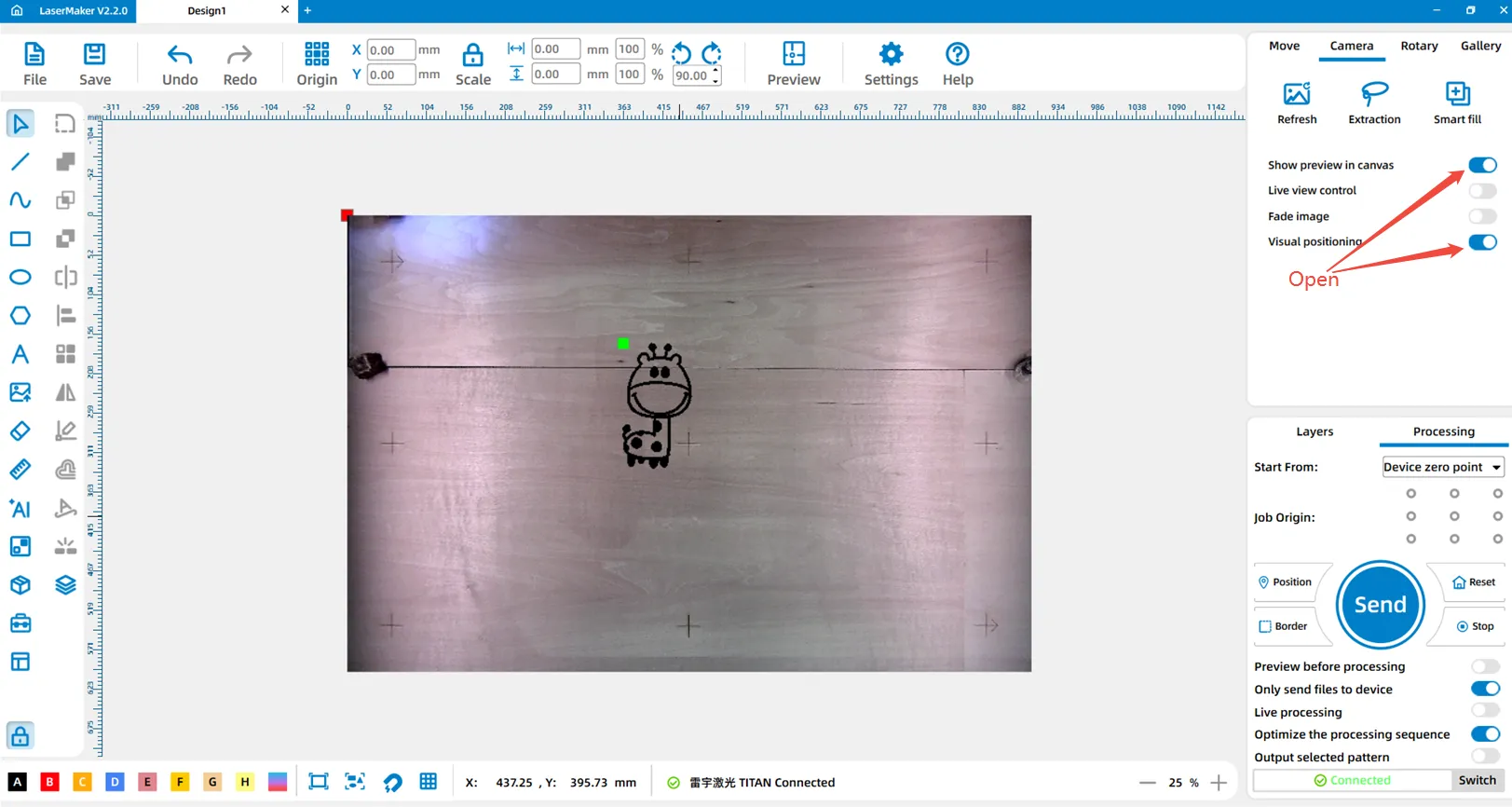
Task: Switch to the Rotary tab
Action: tap(1418, 46)
